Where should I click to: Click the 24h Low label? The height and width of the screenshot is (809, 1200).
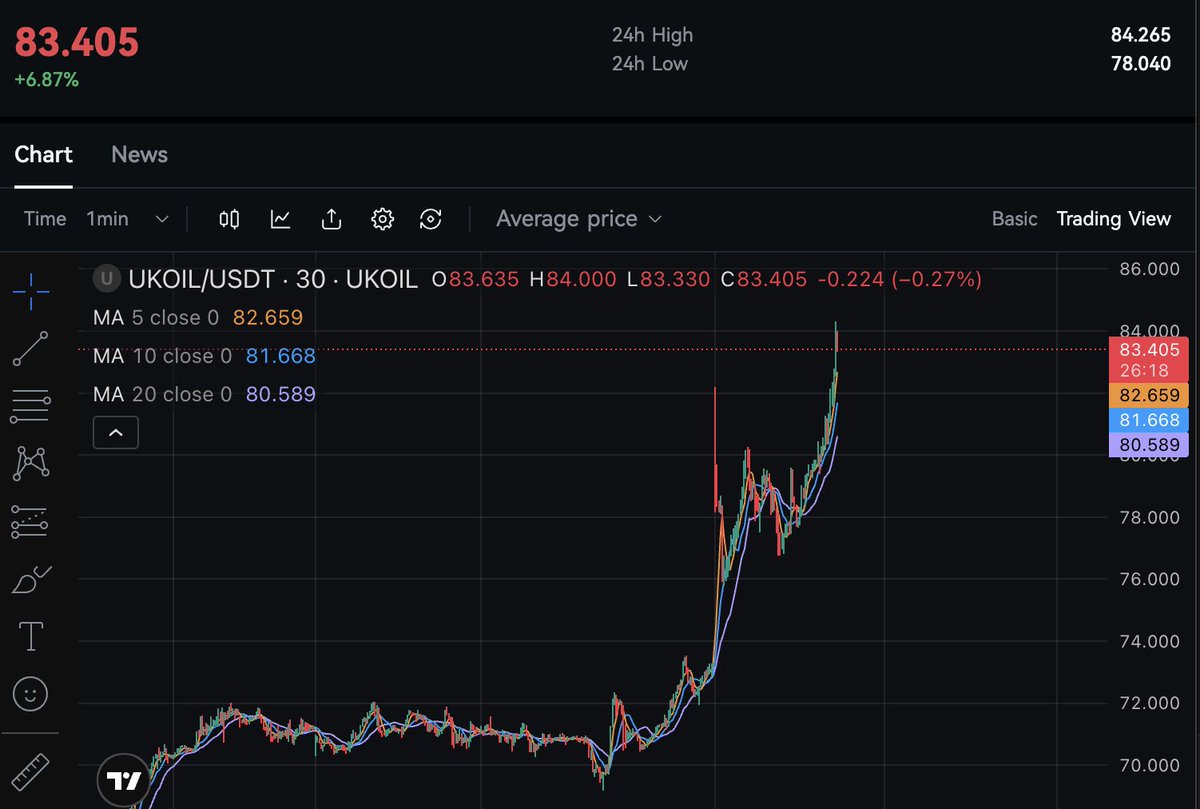pyautogui.click(x=650, y=64)
